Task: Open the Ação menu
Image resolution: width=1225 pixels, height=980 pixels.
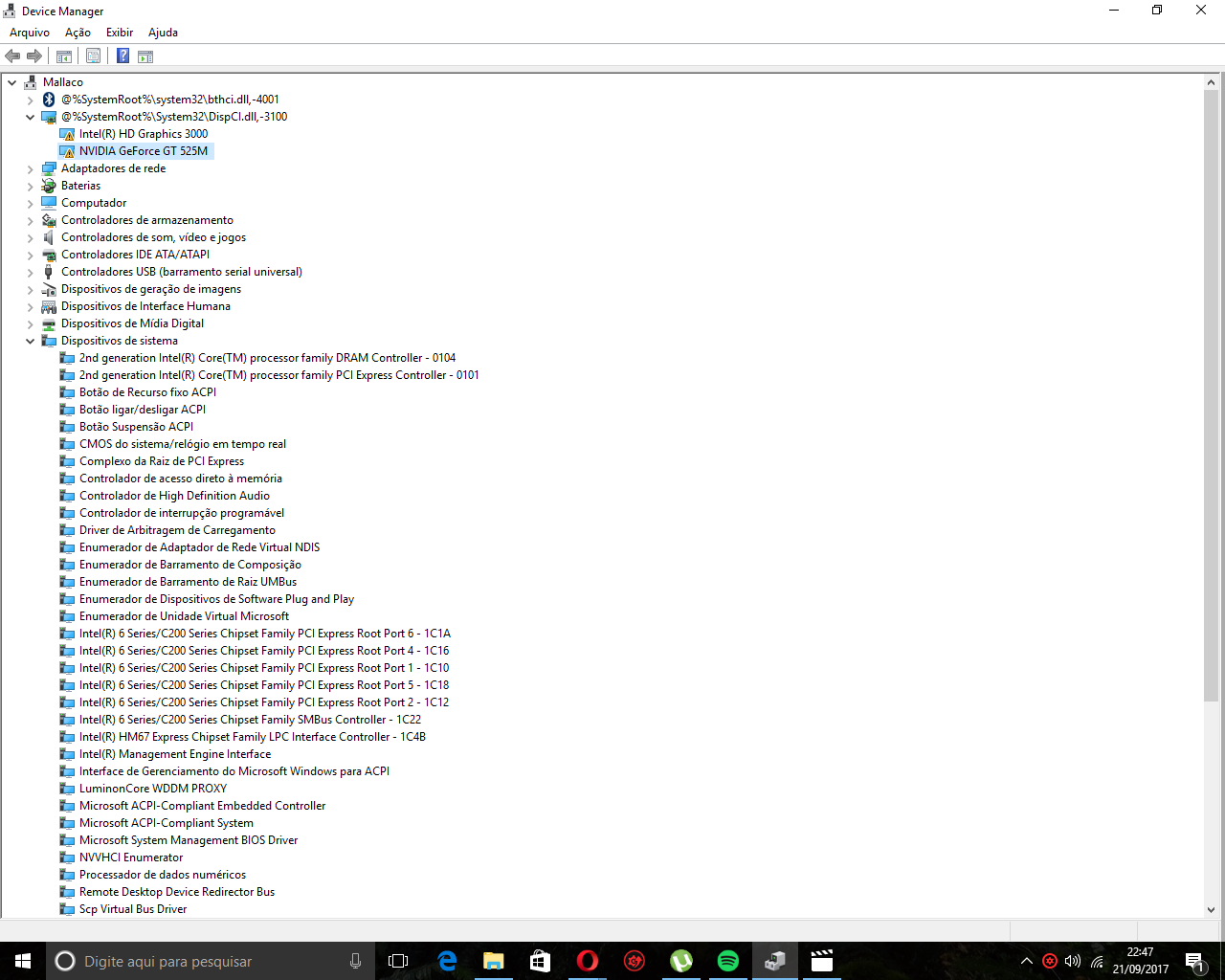Action: [78, 33]
